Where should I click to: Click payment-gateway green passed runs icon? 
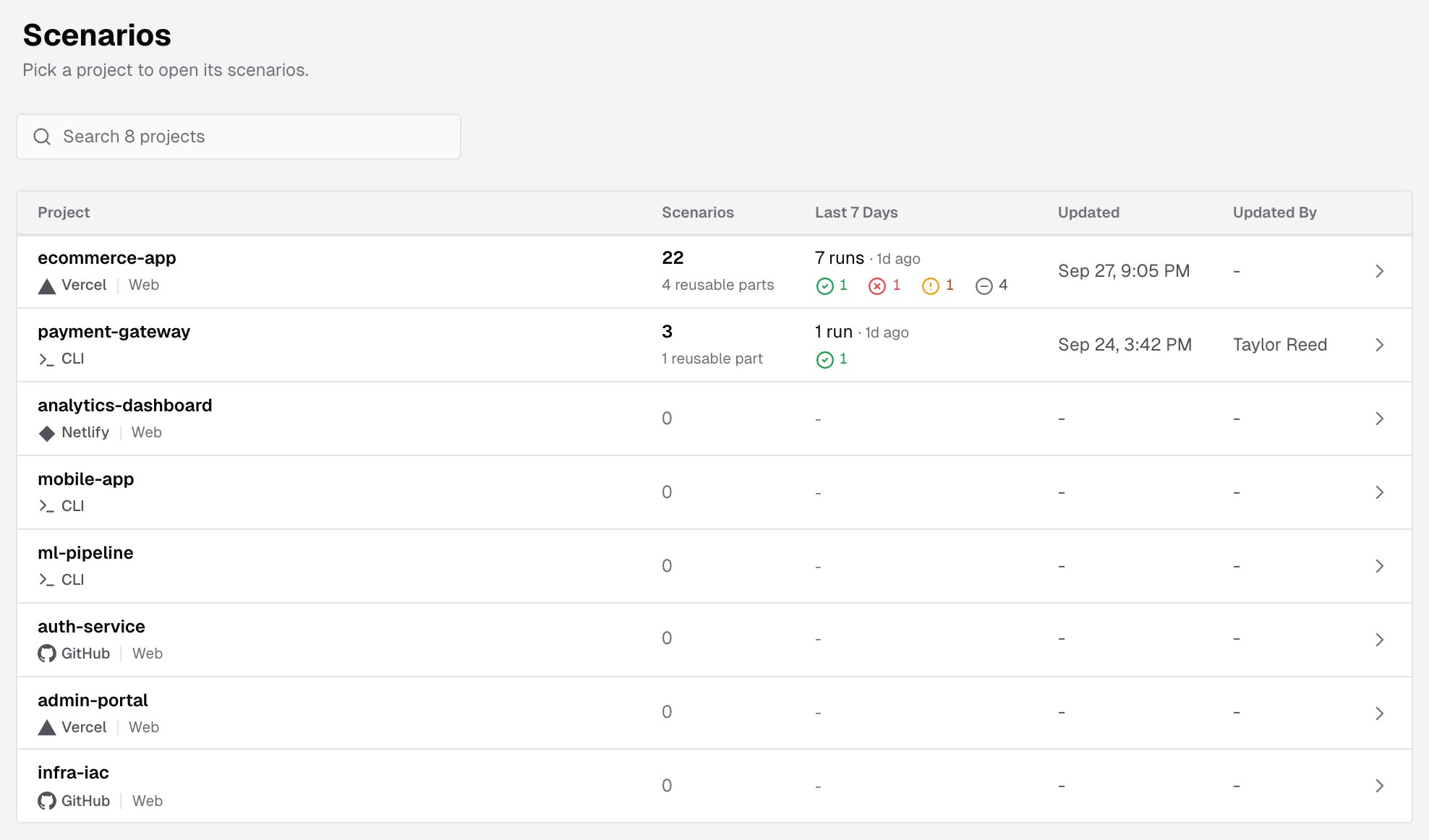[x=825, y=359]
